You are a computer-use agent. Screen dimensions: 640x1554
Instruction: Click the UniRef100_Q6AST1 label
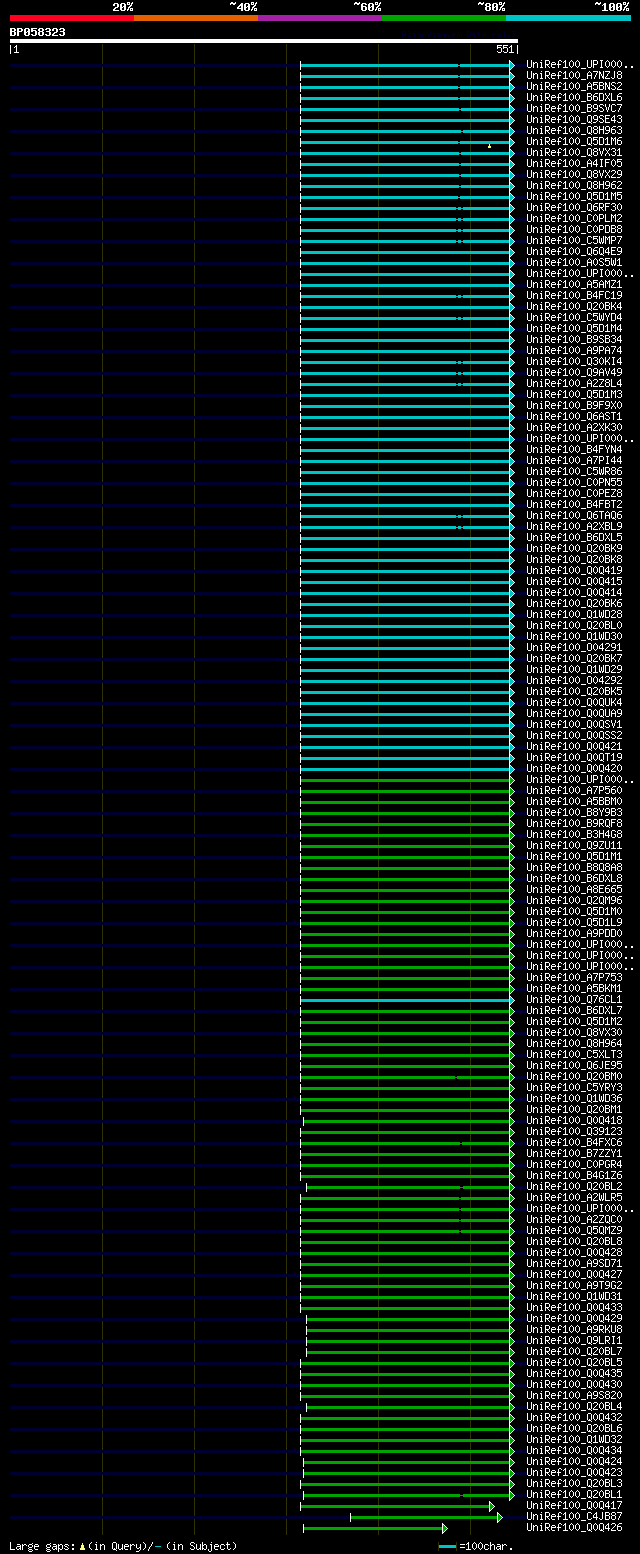tap(574, 416)
